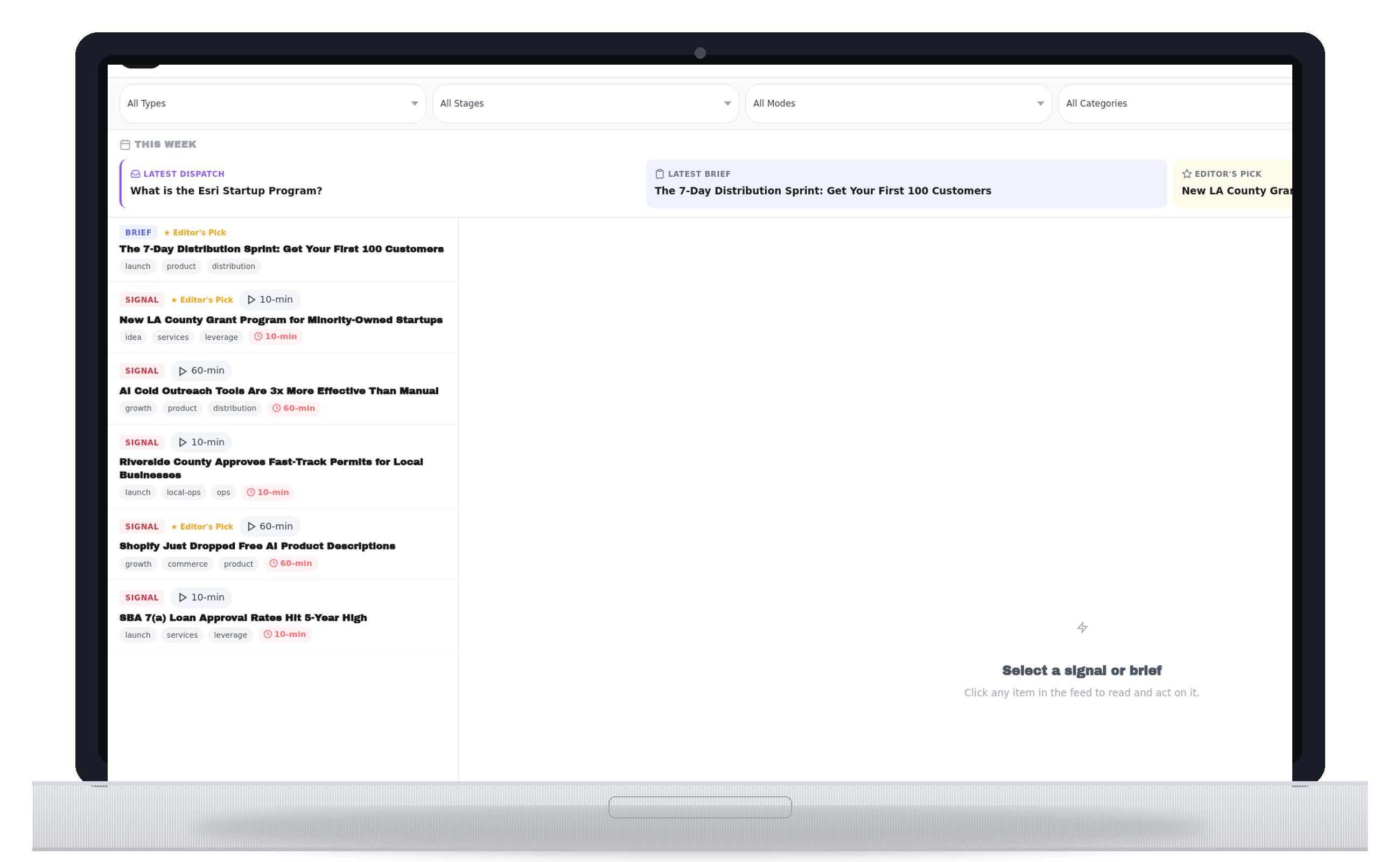Select the distribution tag on 7-Day Sprint item

coord(234,266)
